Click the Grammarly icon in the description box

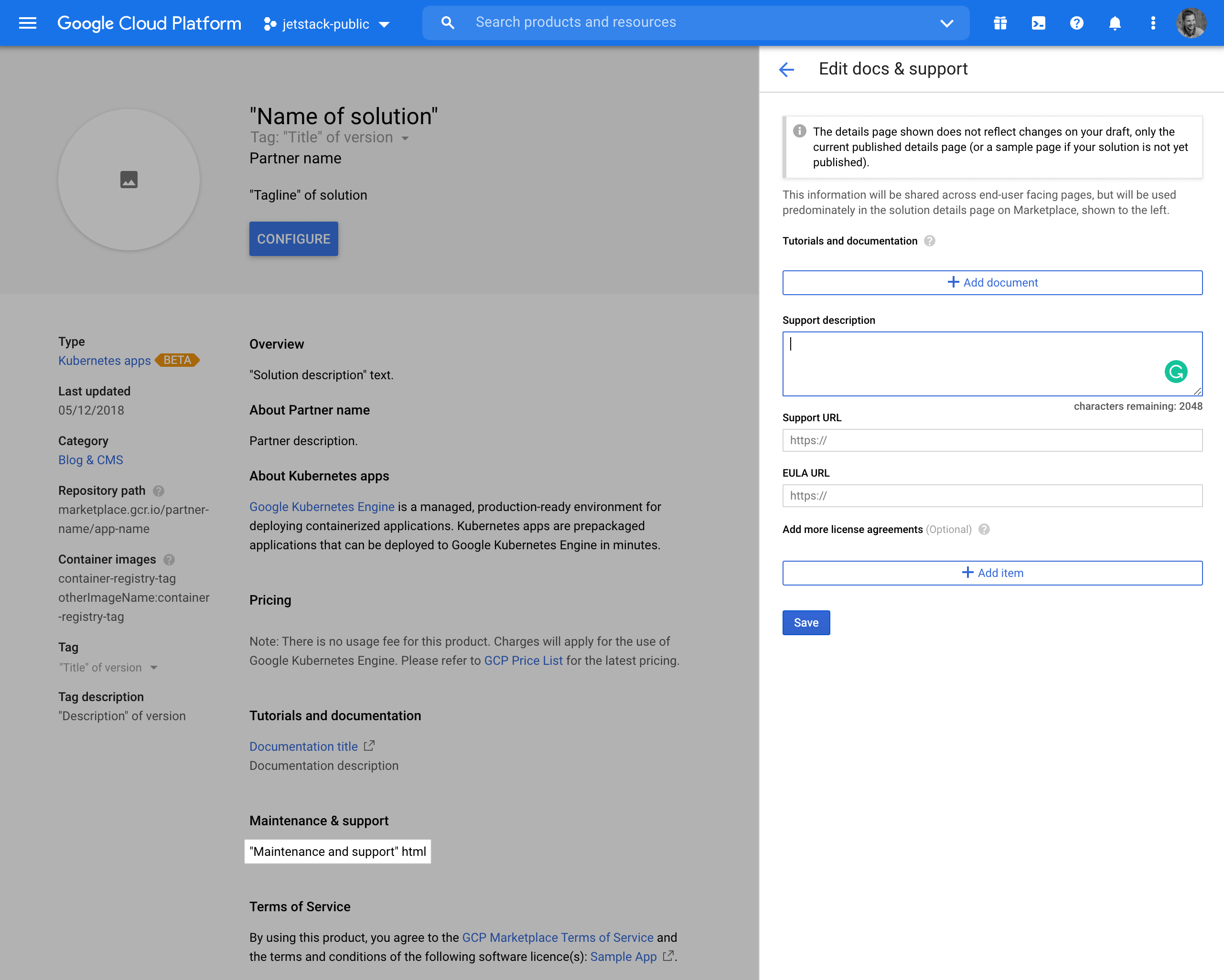pyautogui.click(x=1176, y=372)
